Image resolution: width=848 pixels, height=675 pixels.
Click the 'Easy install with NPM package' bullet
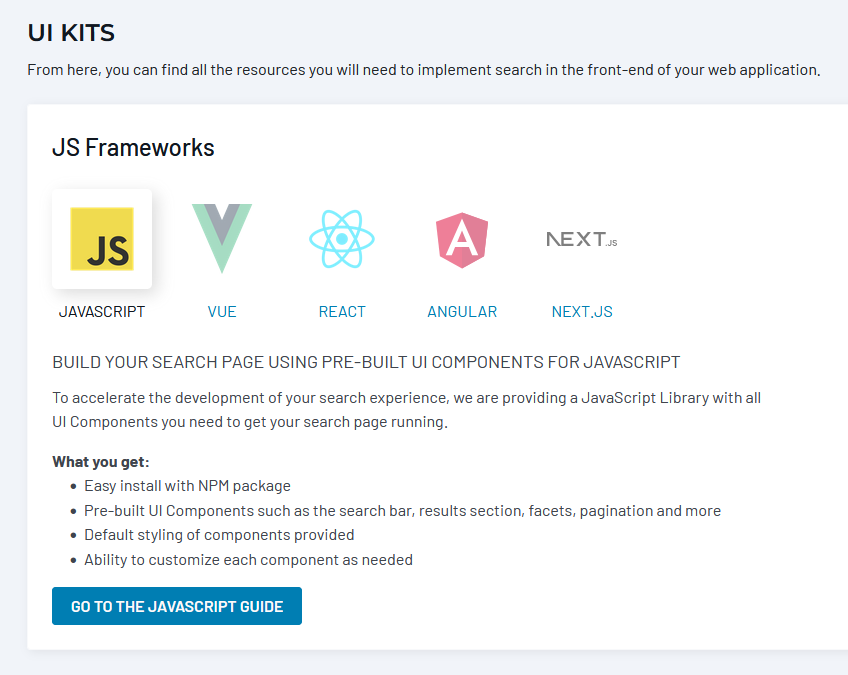click(187, 486)
